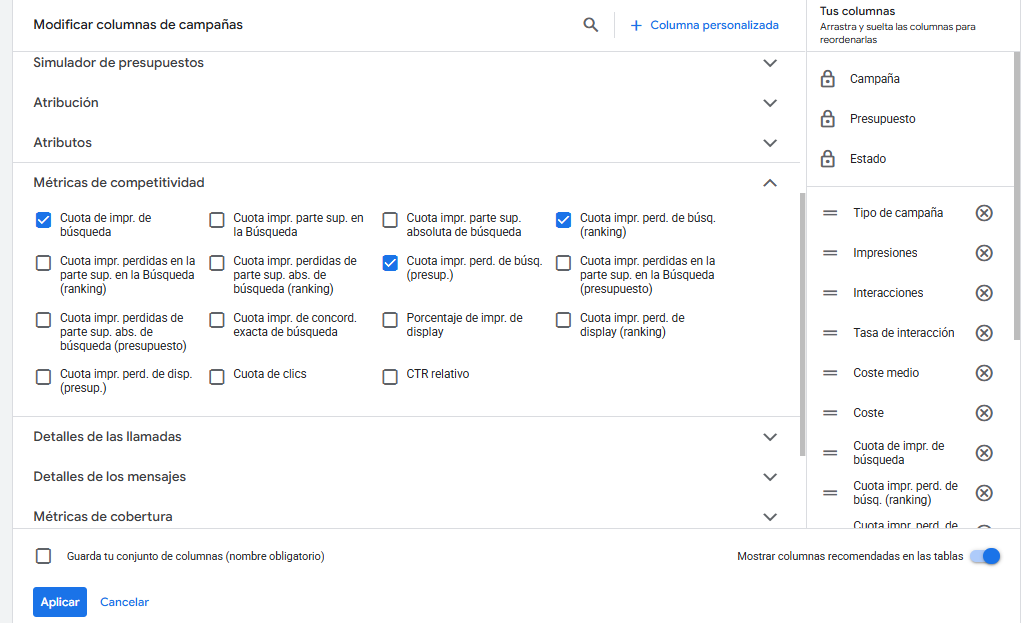Click the column list scrollbar
Image resolution: width=1021 pixels, height=623 pixels.
pyautogui.click(x=802, y=324)
